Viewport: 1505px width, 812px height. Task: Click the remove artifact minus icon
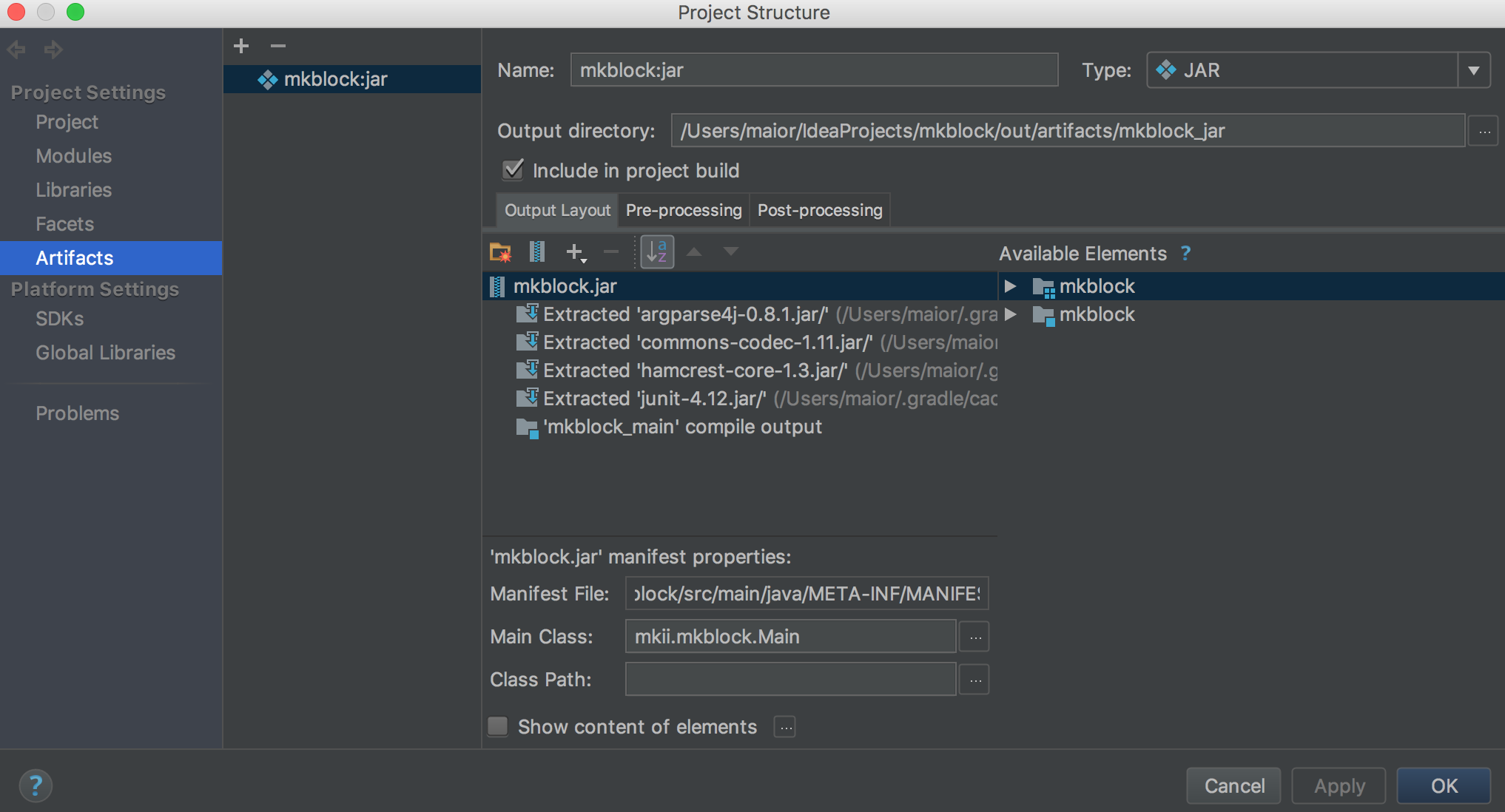278,46
